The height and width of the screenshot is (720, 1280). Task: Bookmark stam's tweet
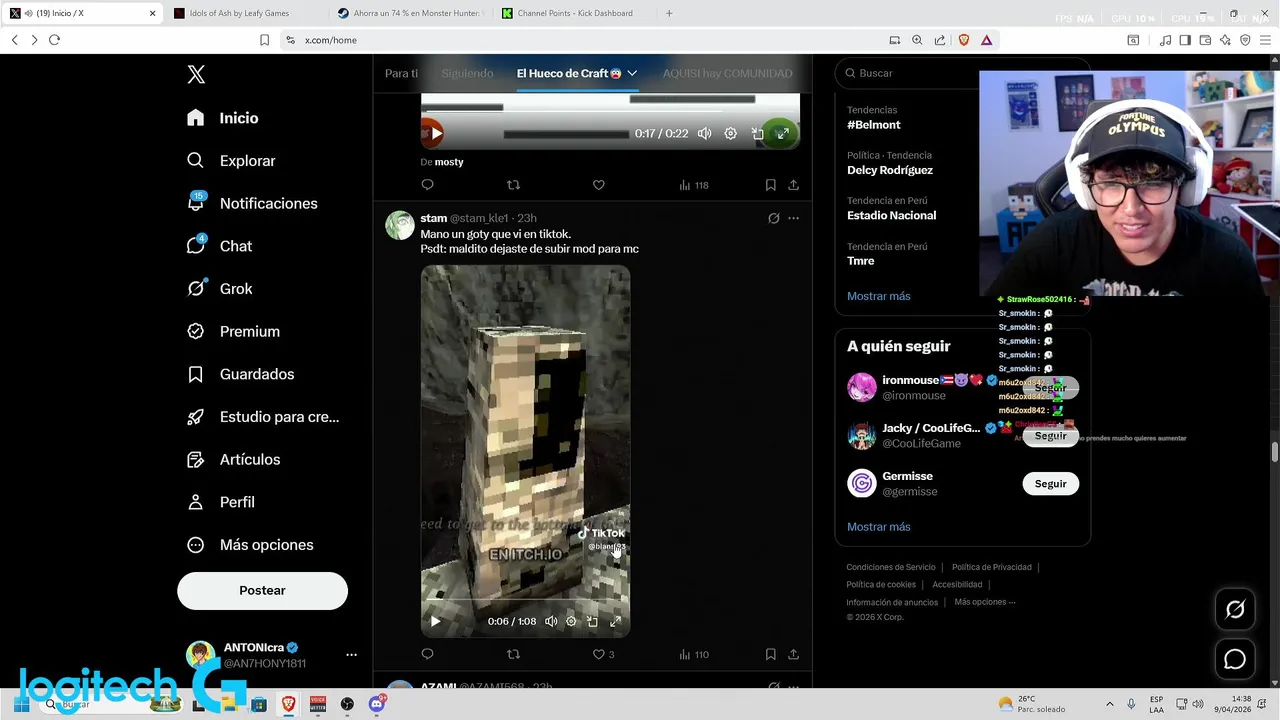point(770,654)
